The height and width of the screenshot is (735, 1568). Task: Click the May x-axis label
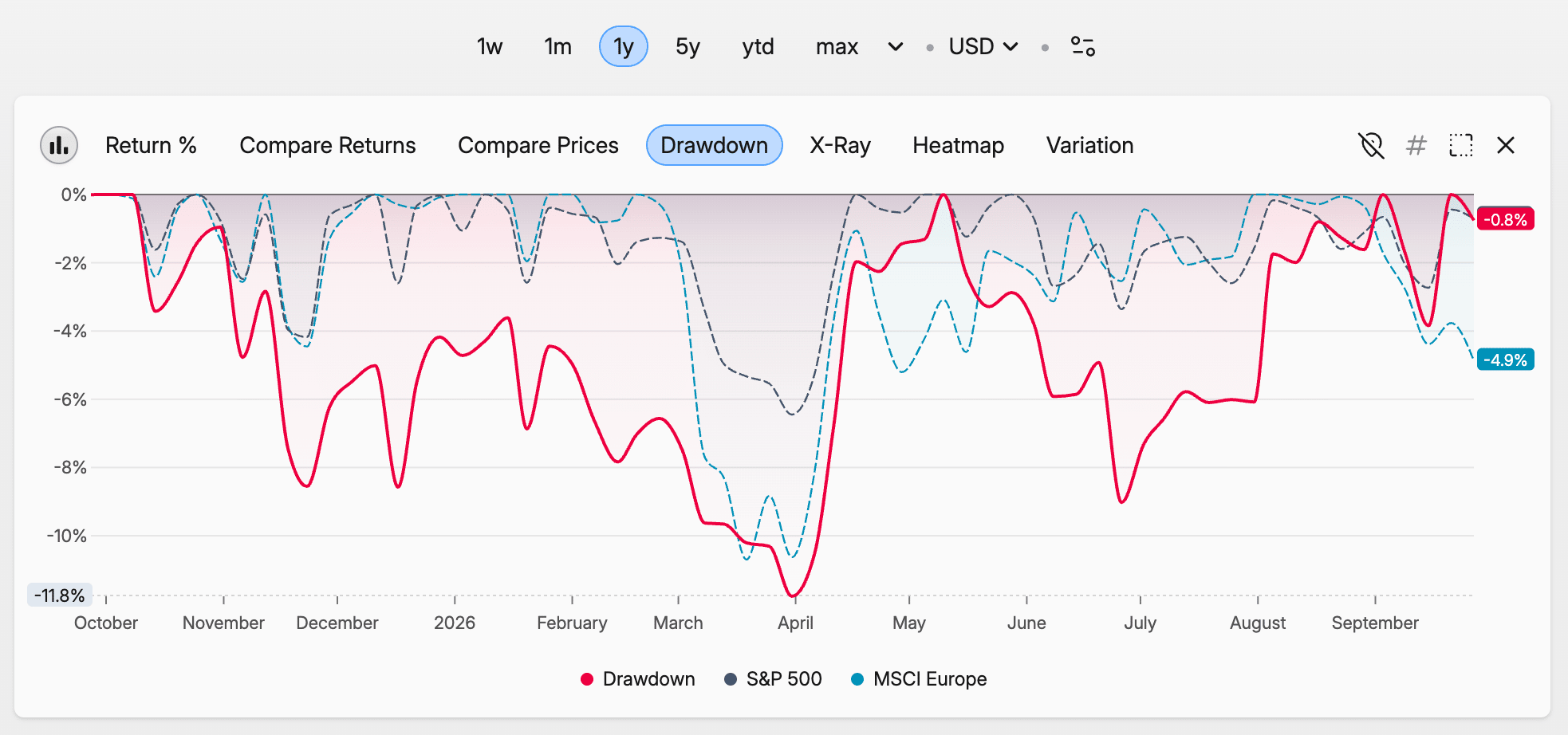coord(909,623)
